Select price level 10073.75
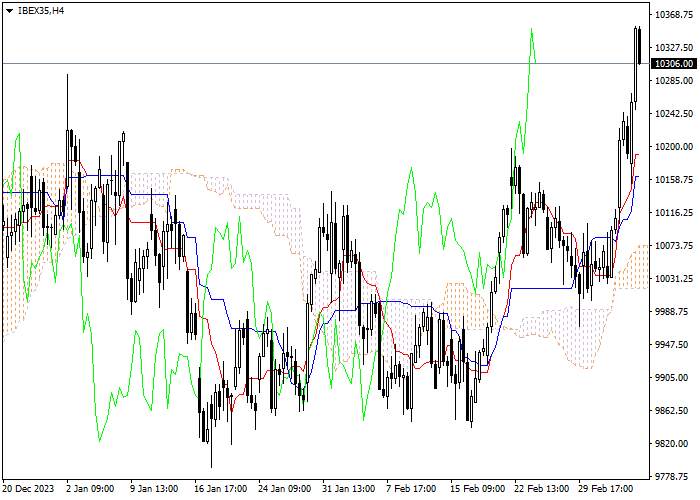 (x=674, y=246)
